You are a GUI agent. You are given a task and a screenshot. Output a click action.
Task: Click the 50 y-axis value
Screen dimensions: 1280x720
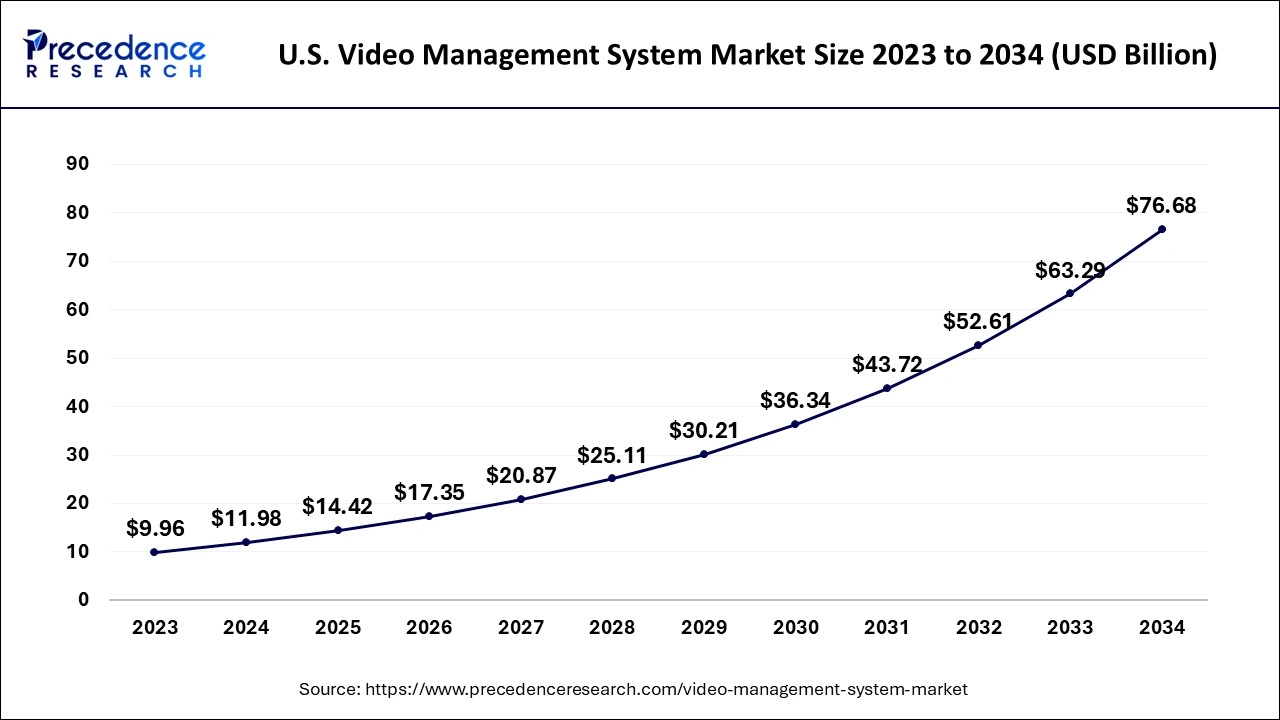79,358
